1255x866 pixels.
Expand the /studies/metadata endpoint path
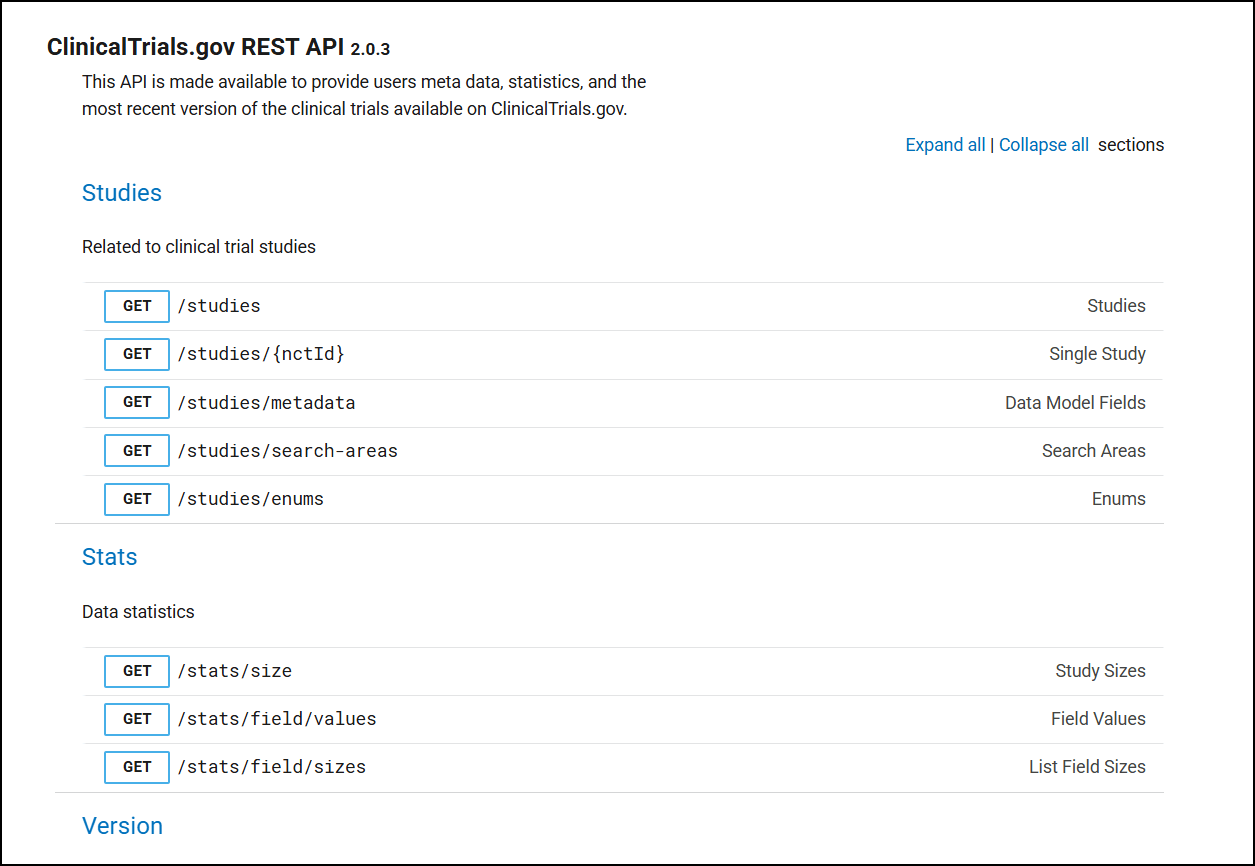click(x=266, y=402)
